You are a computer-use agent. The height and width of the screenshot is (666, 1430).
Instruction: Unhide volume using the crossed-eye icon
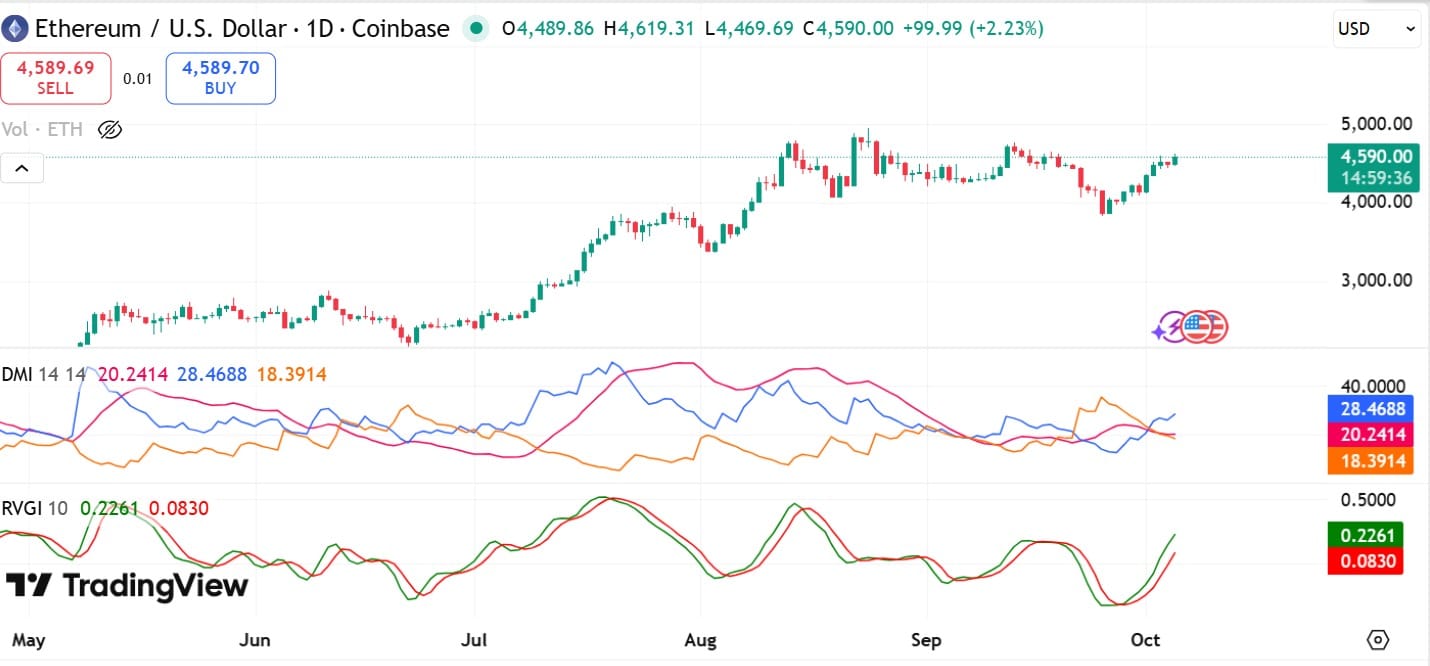coord(109,129)
